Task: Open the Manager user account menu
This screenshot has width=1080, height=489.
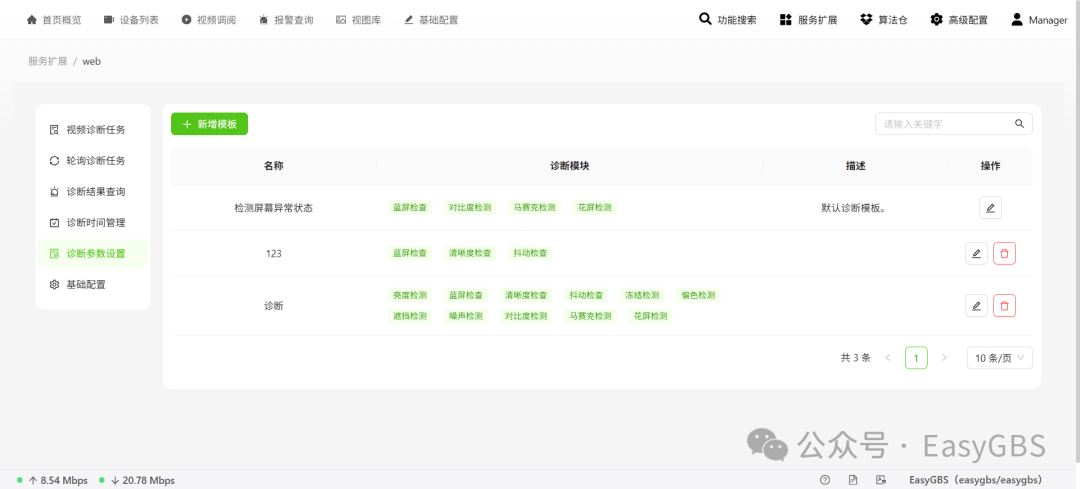Action: tap(1039, 20)
